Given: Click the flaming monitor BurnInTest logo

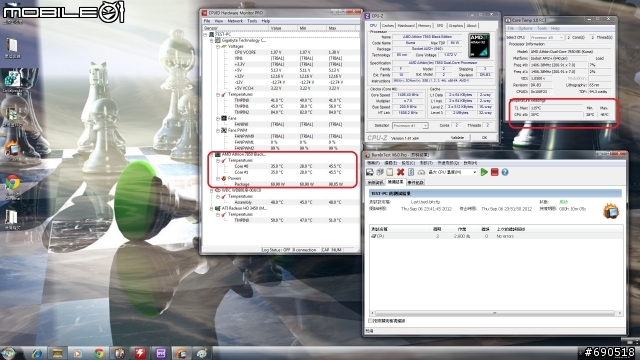Looking at the screenshot, I should (x=611, y=211).
